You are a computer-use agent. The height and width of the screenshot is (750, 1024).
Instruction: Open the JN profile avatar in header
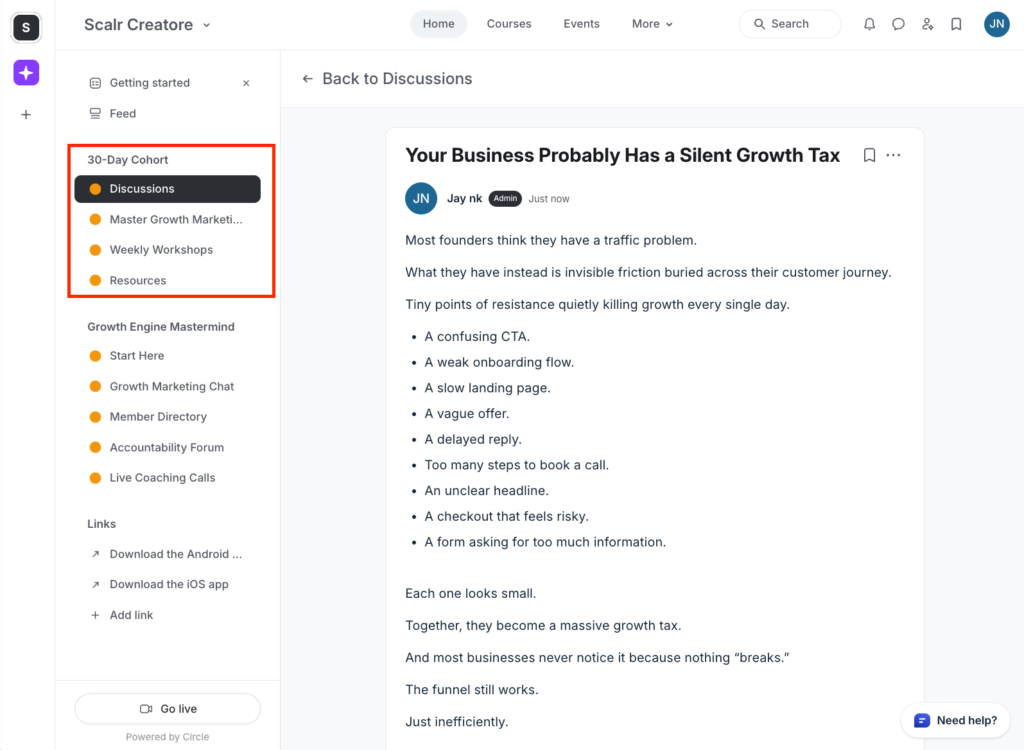pos(997,24)
